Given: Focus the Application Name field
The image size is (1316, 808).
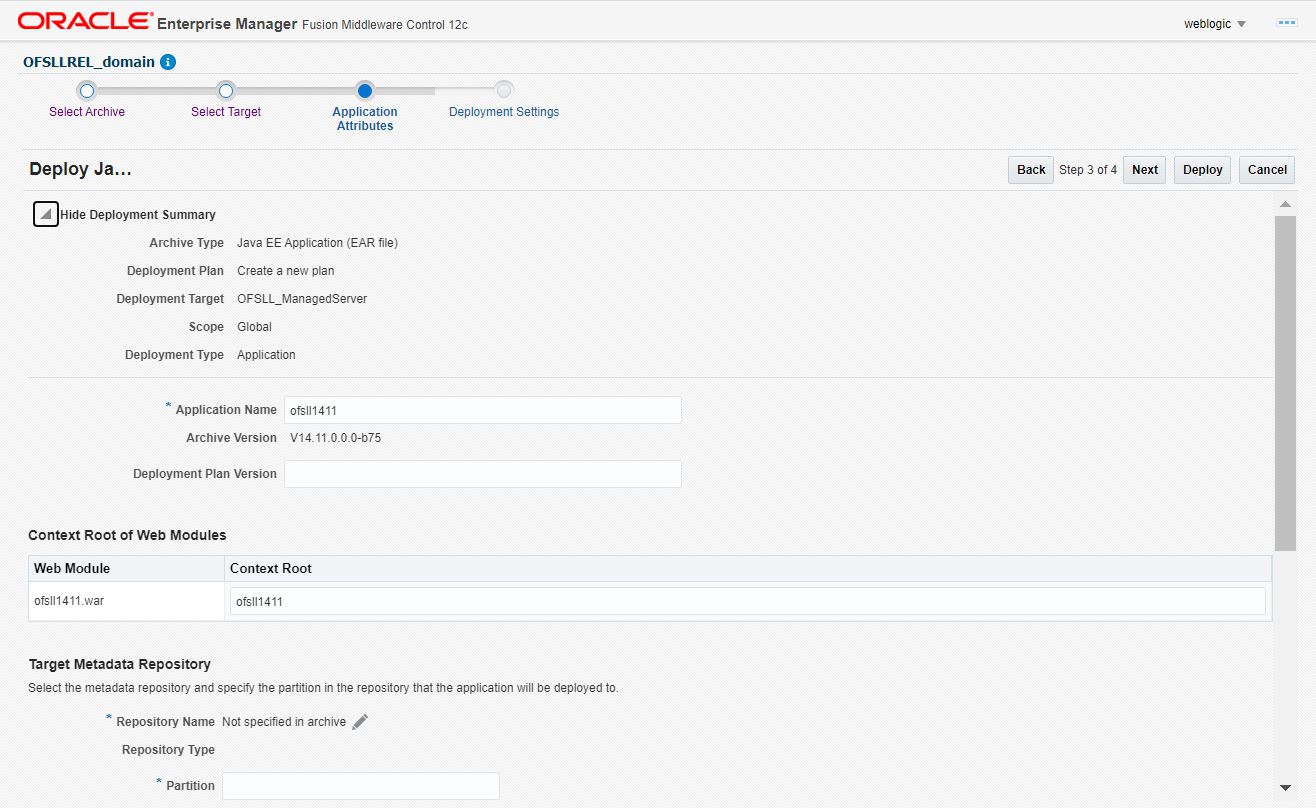Looking at the screenshot, I should (x=483, y=410).
